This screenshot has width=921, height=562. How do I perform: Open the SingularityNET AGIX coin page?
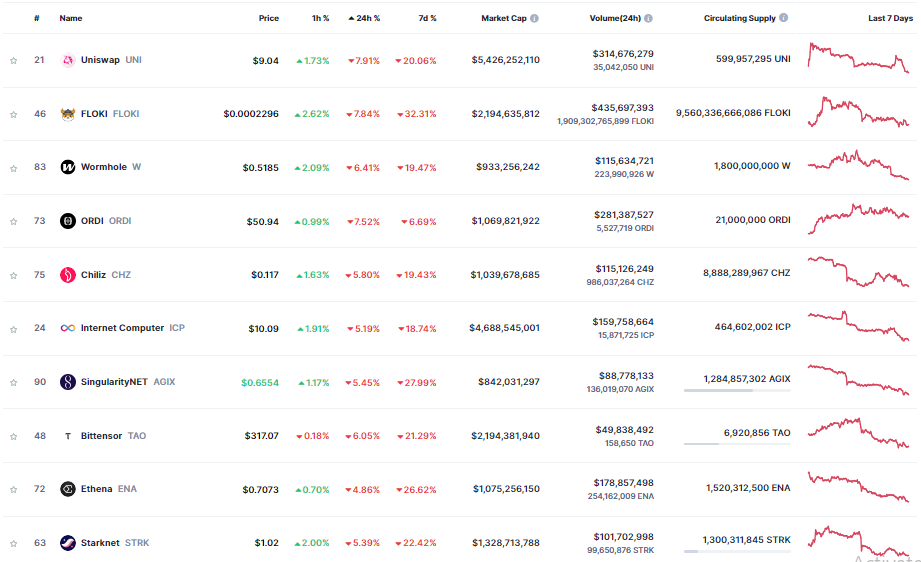click(128, 382)
